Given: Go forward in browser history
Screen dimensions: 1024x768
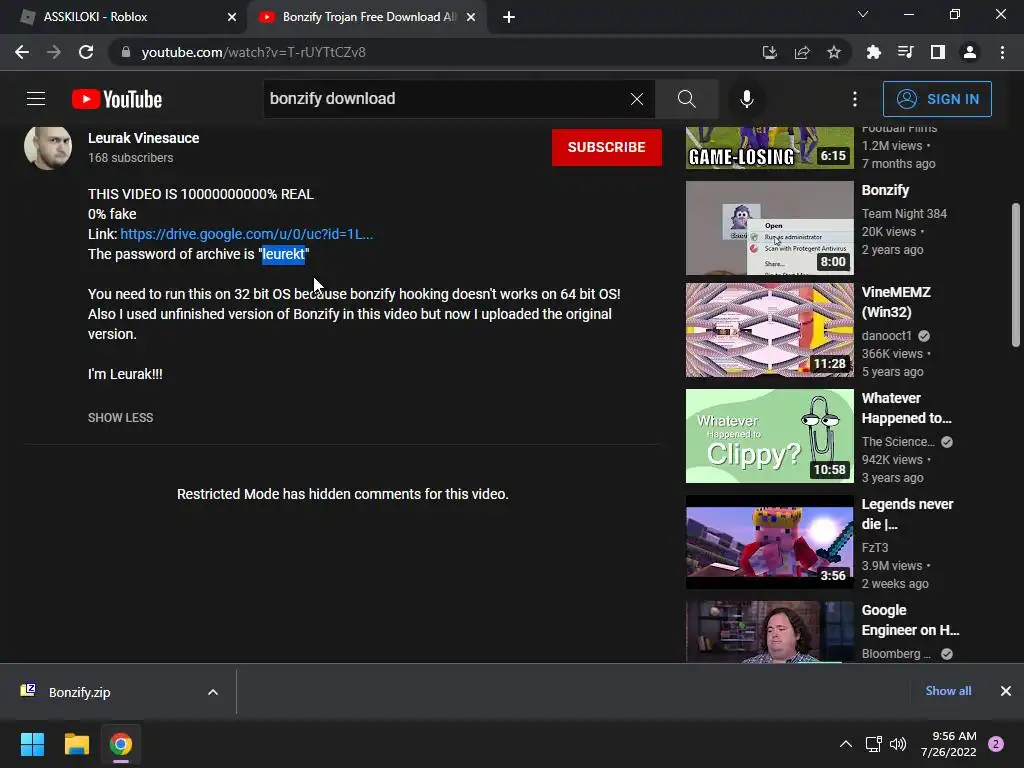Looking at the screenshot, I should (x=54, y=52).
